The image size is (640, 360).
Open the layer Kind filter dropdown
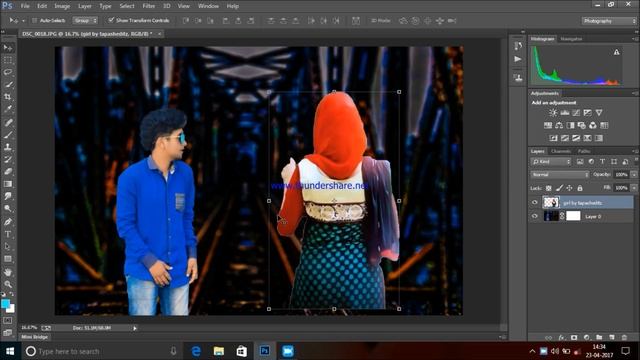551,162
